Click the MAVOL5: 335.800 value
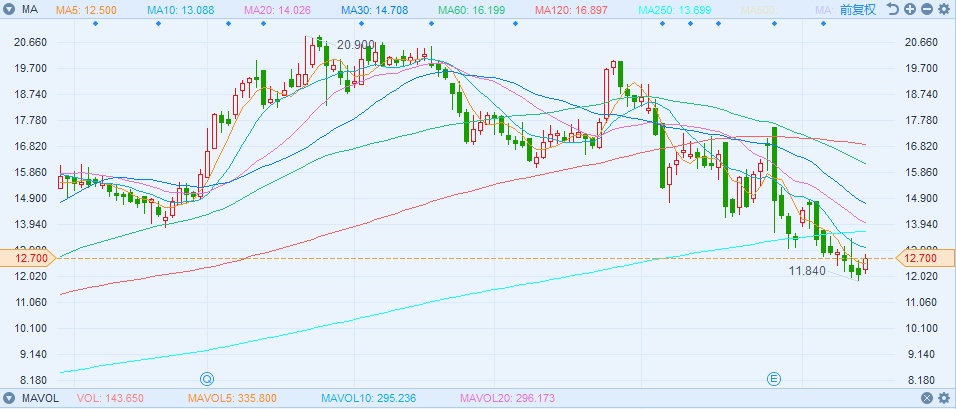This screenshot has width=956, height=409. coord(230,399)
